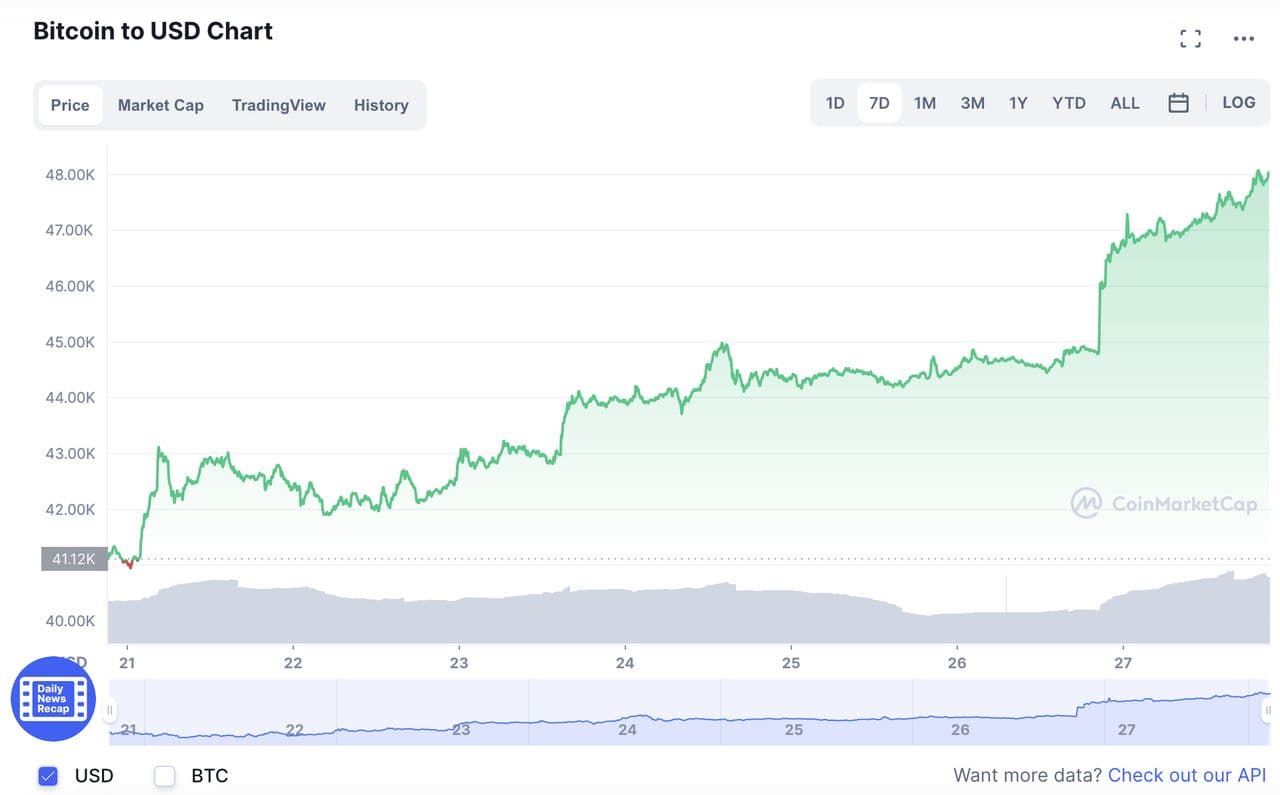Screen dimensions: 1280x795
Task: Toggle LOG scale on the chart
Action: [1238, 103]
